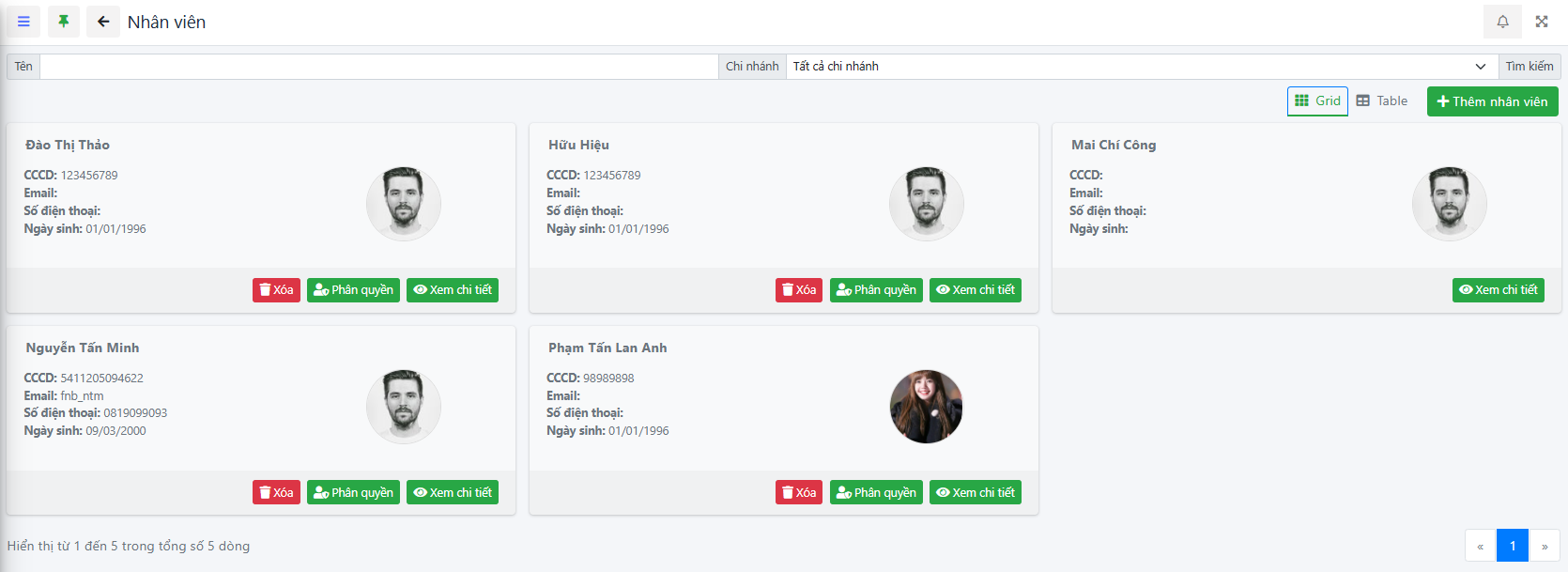The width and height of the screenshot is (1568, 572).
Task: View details of Nguyễn Tấn Minh
Action: pos(453,493)
